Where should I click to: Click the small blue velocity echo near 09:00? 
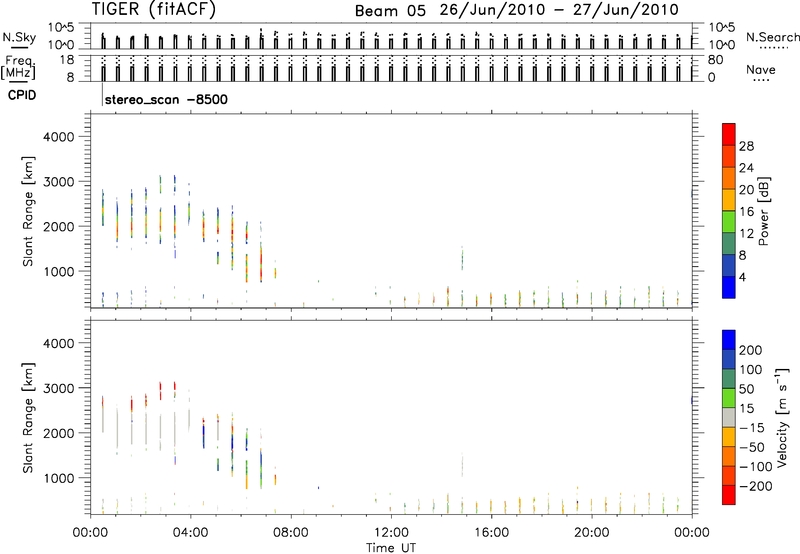coord(318,488)
